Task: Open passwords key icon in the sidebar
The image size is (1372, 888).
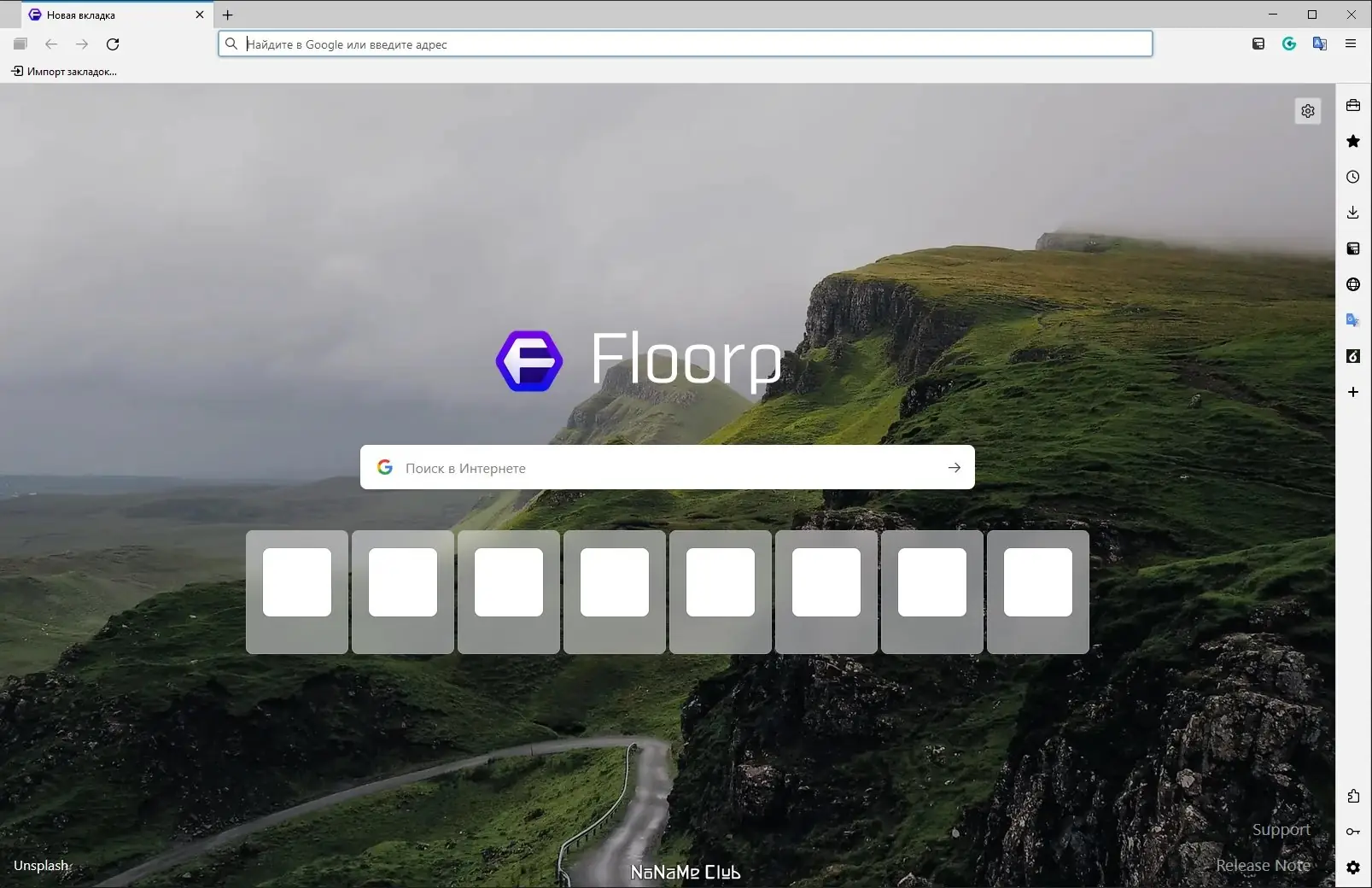Action: [1353, 832]
